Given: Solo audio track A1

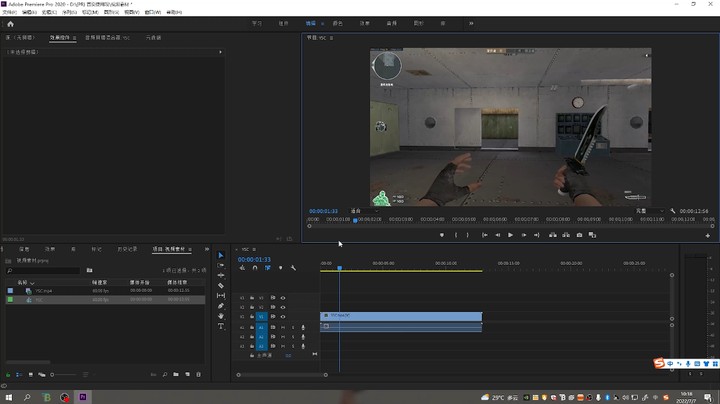Looking at the screenshot, I should (x=293, y=327).
